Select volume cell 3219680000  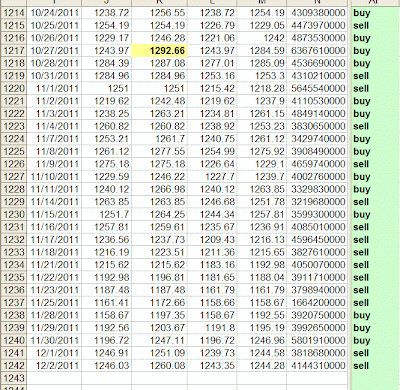[317, 202]
